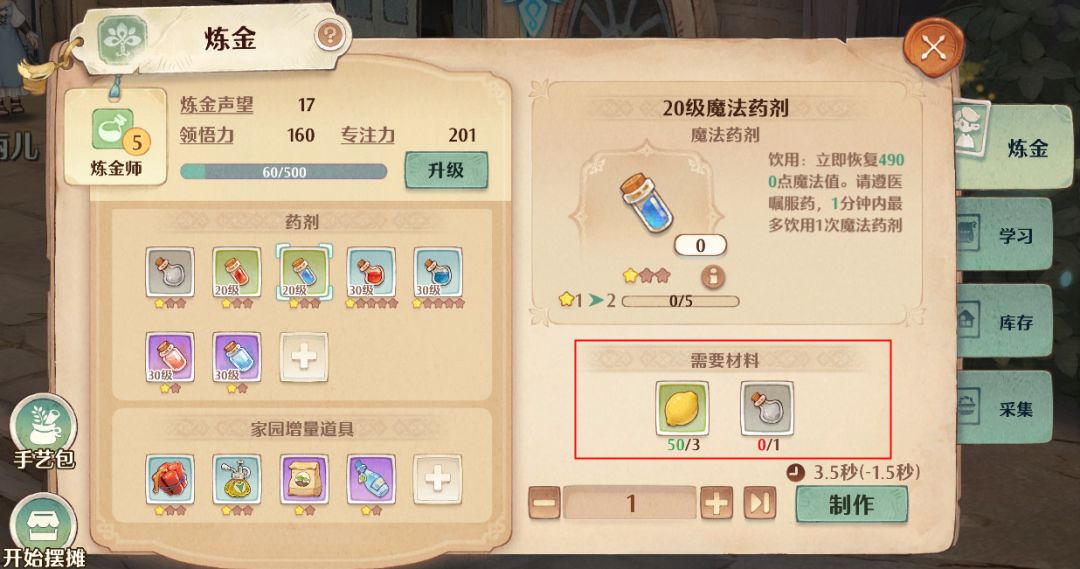
Task: Increase craft quantity with plus button
Action: point(716,503)
